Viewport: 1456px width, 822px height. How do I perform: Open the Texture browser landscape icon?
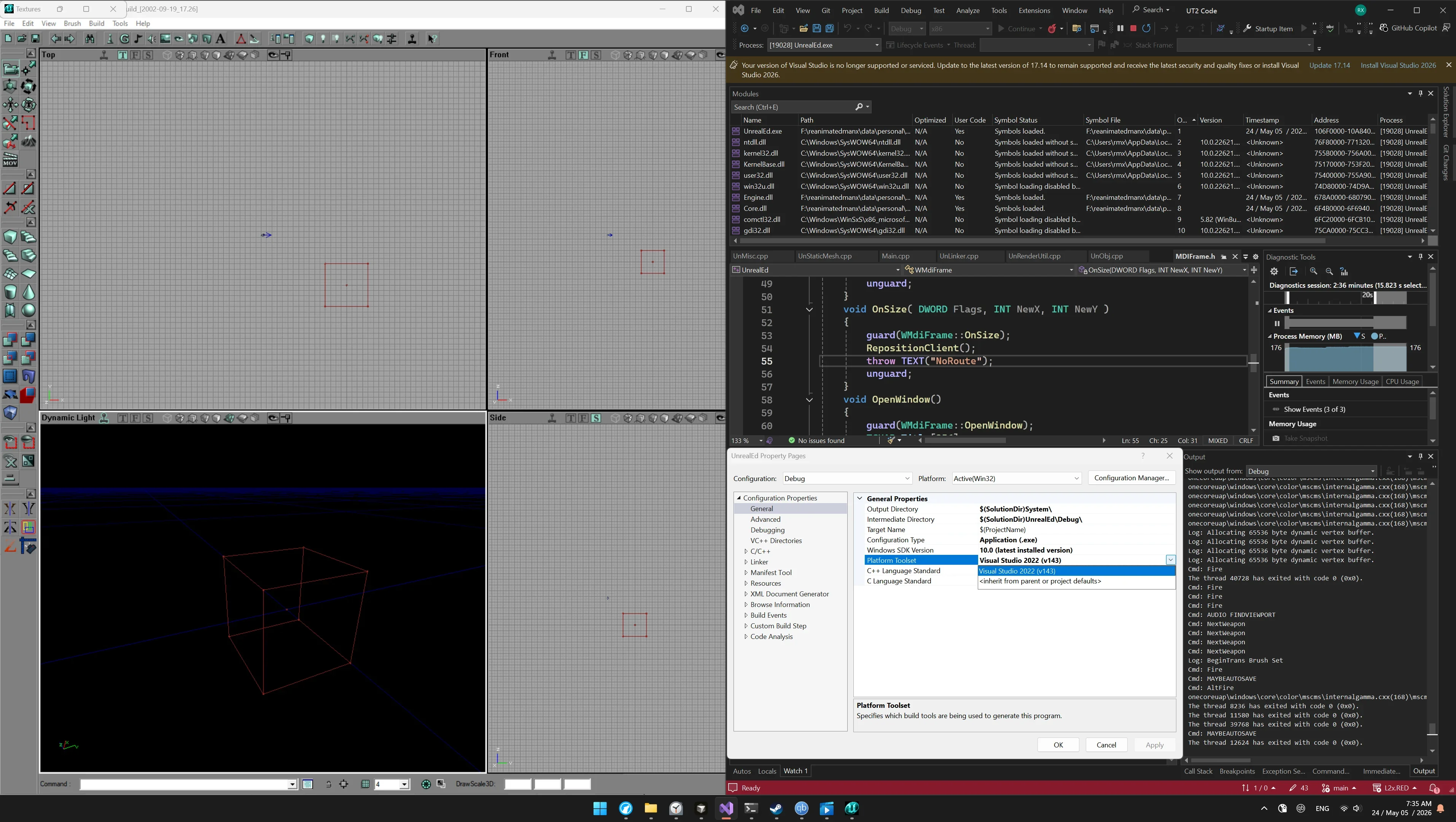click(165, 39)
